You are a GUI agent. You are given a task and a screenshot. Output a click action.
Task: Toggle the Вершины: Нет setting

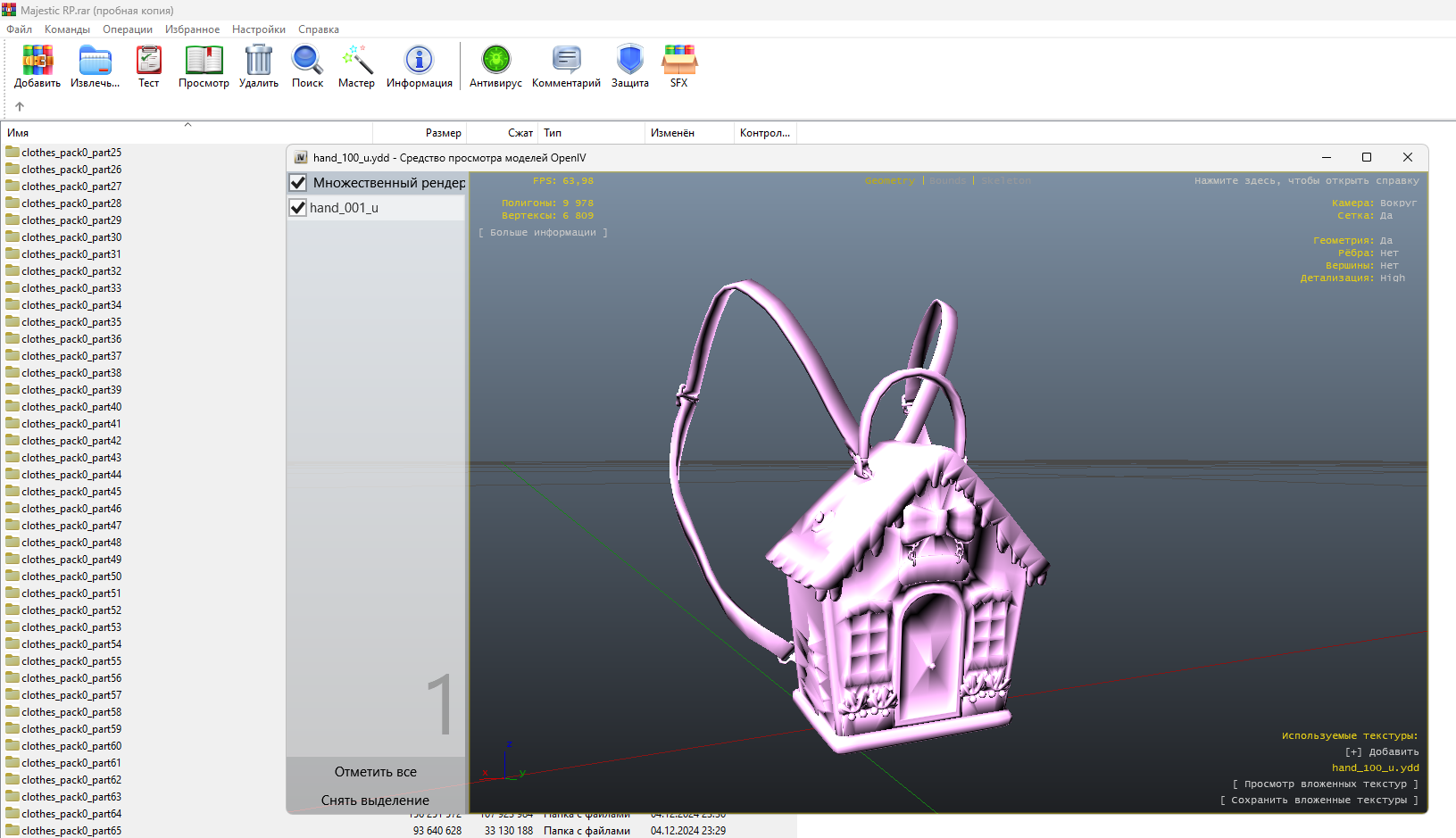1362,265
